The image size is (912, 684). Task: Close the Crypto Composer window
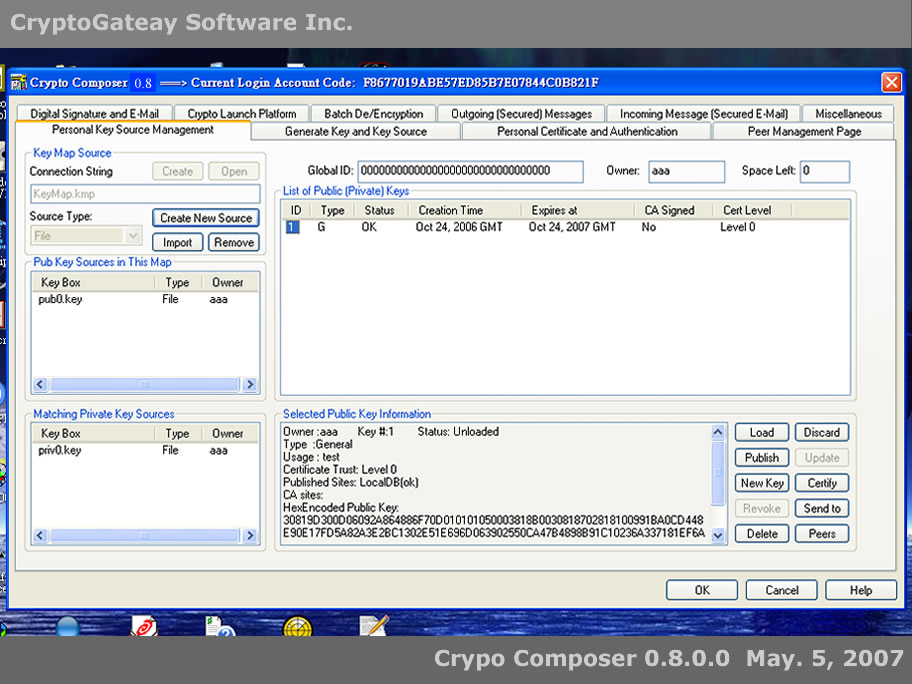click(x=891, y=83)
